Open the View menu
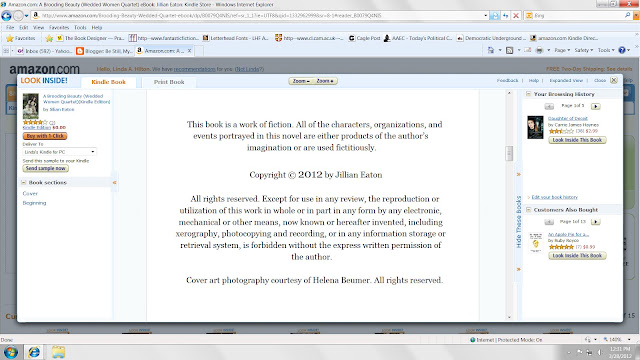Screen dimensions: 640x360 (x=38, y=27)
